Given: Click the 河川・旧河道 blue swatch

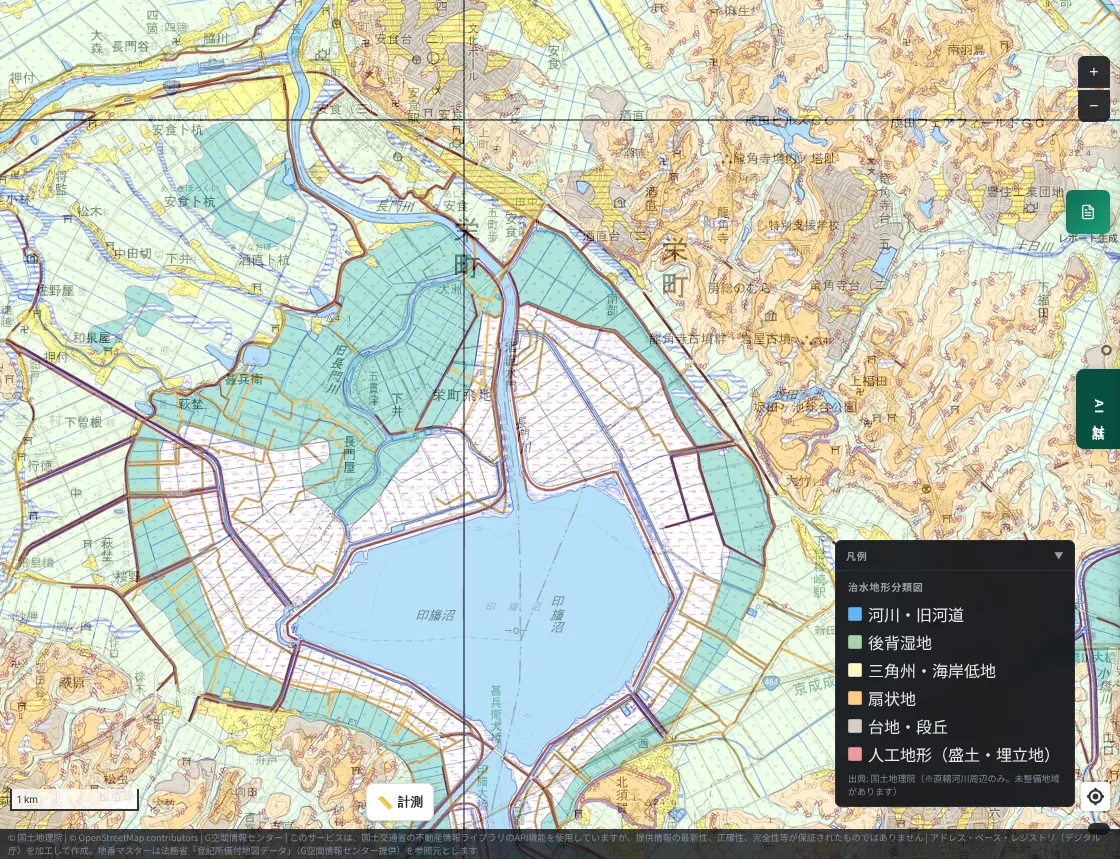Looking at the screenshot, I should (854, 615).
